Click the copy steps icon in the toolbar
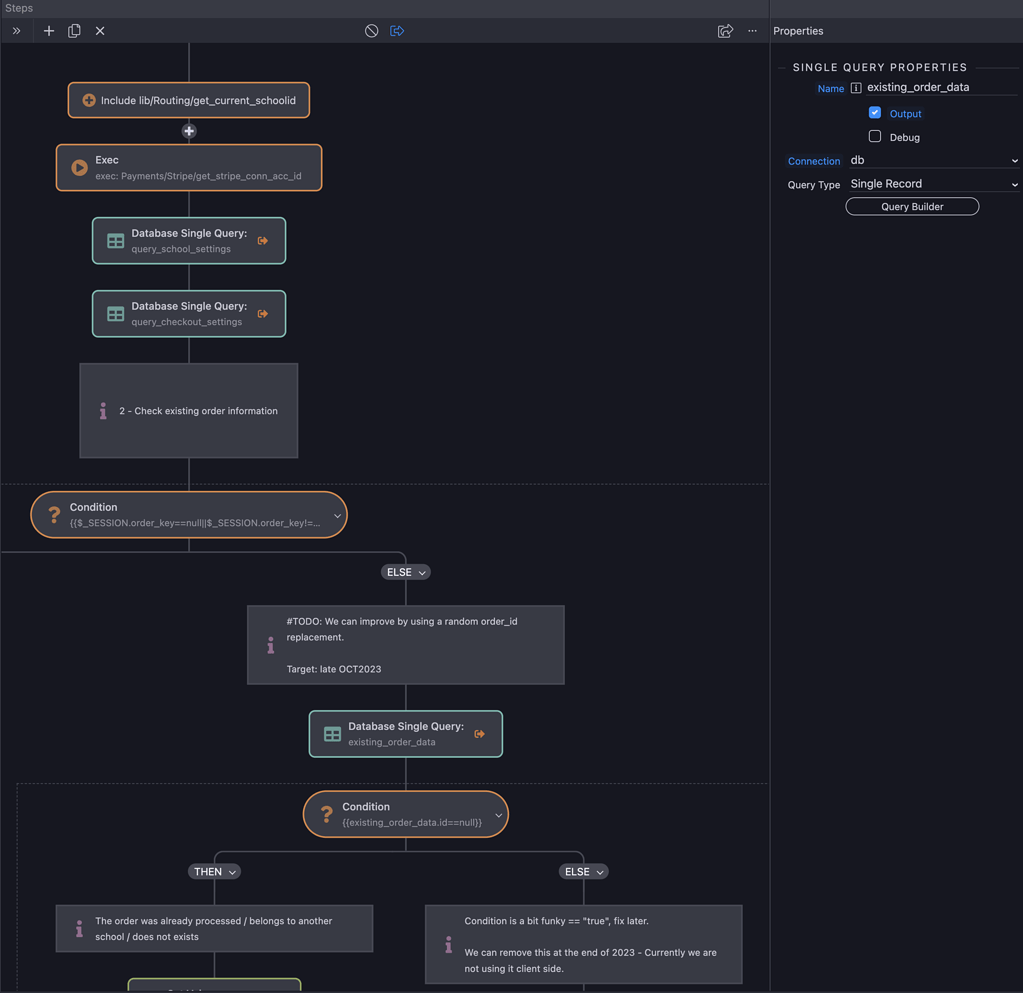 [x=73, y=31]
